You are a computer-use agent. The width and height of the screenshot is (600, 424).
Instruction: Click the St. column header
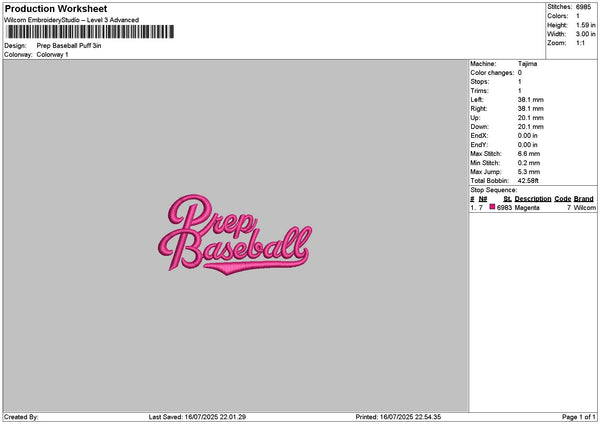point(507,199)
